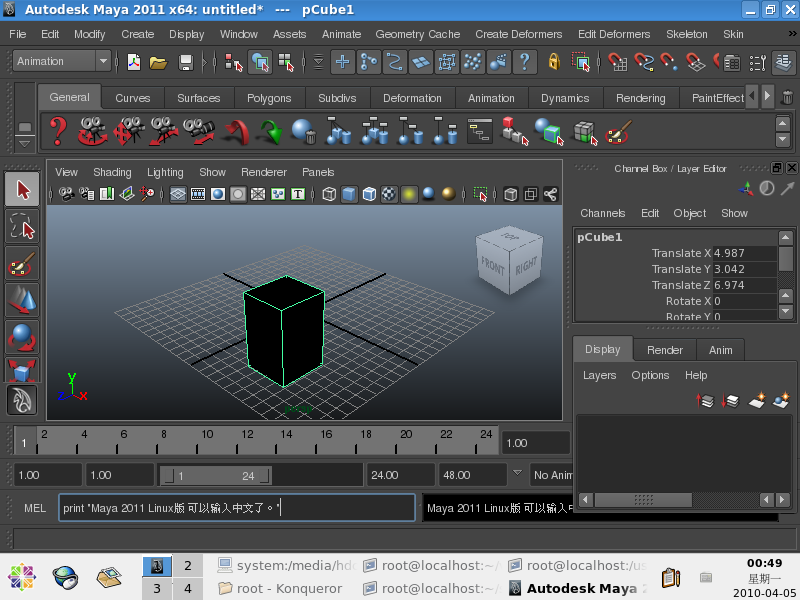Screen dimensions: 800x600
Task: Toggle the select by object type icon
Action: click(x=260, y=62)
